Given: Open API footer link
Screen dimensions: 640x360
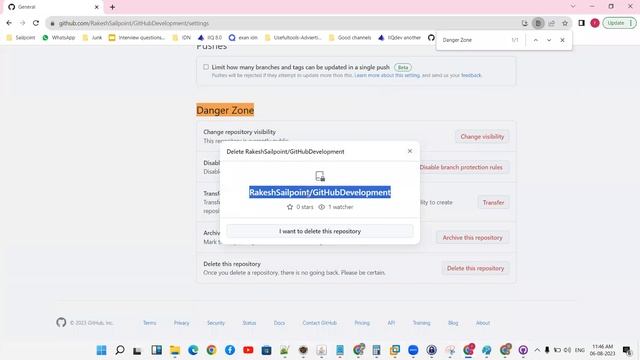Looking at the screenshot, I should click(x=391, y=323).
